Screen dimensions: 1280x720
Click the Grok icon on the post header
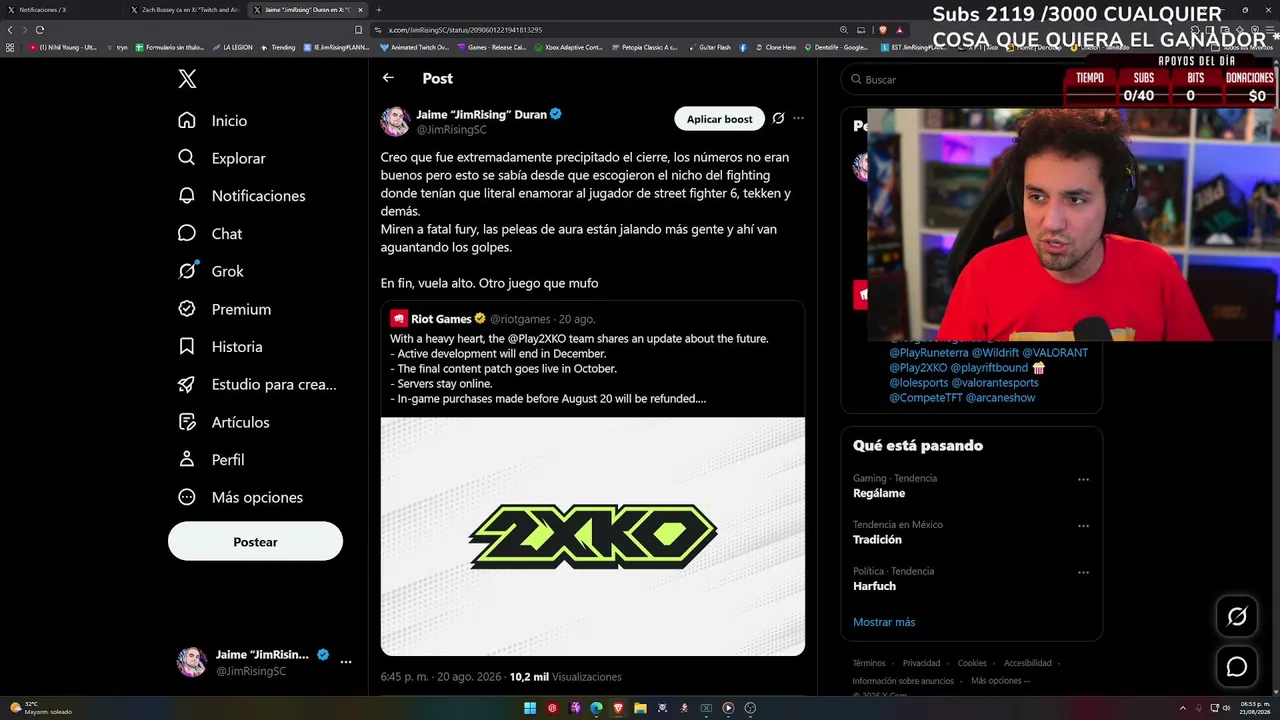tap(778, 119)
